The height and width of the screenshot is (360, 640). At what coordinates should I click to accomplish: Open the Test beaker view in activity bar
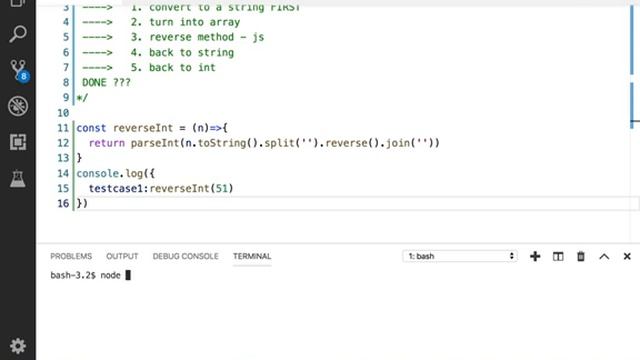[x=18, y=179]
